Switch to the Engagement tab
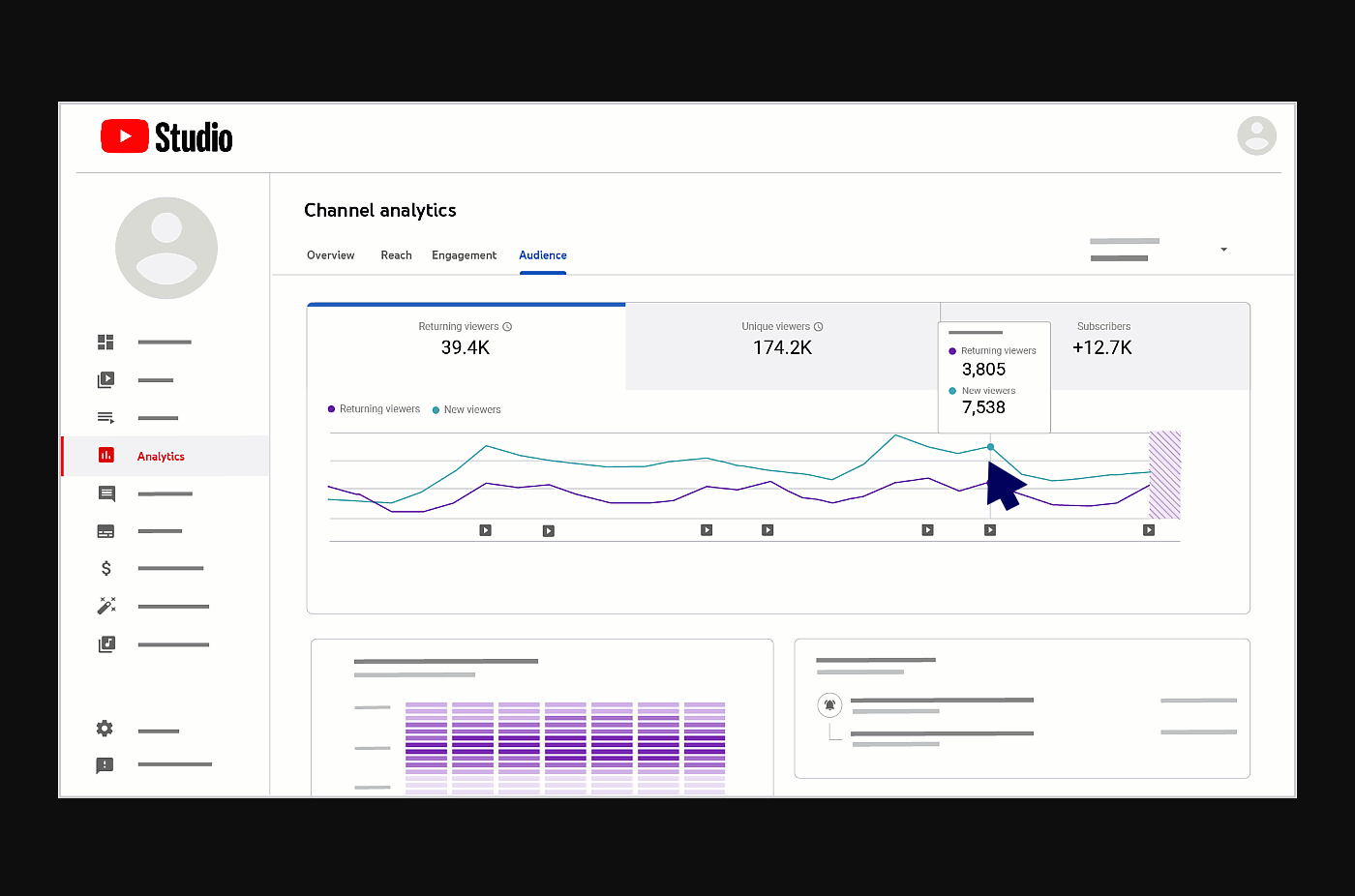The image size is (1355, 896). 464,255
